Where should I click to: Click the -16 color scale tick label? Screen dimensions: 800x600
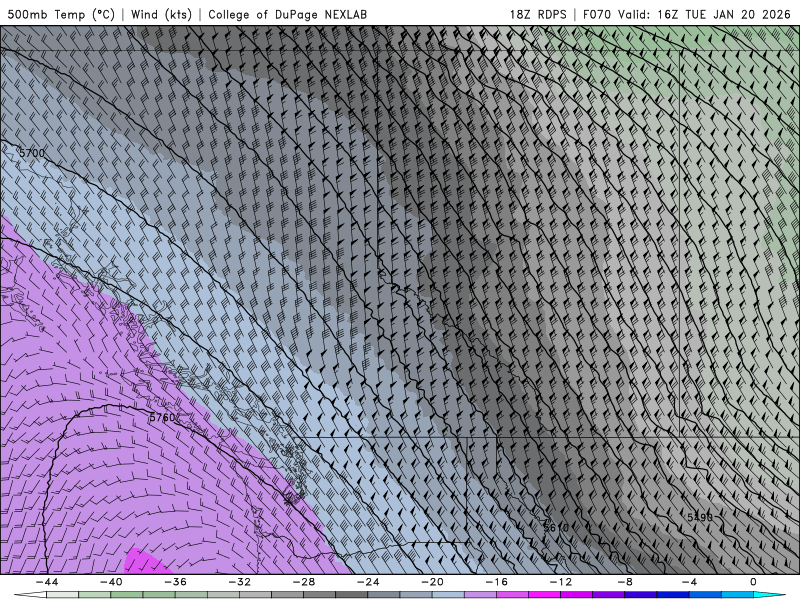pyautogui.click(x=497, y=582)
